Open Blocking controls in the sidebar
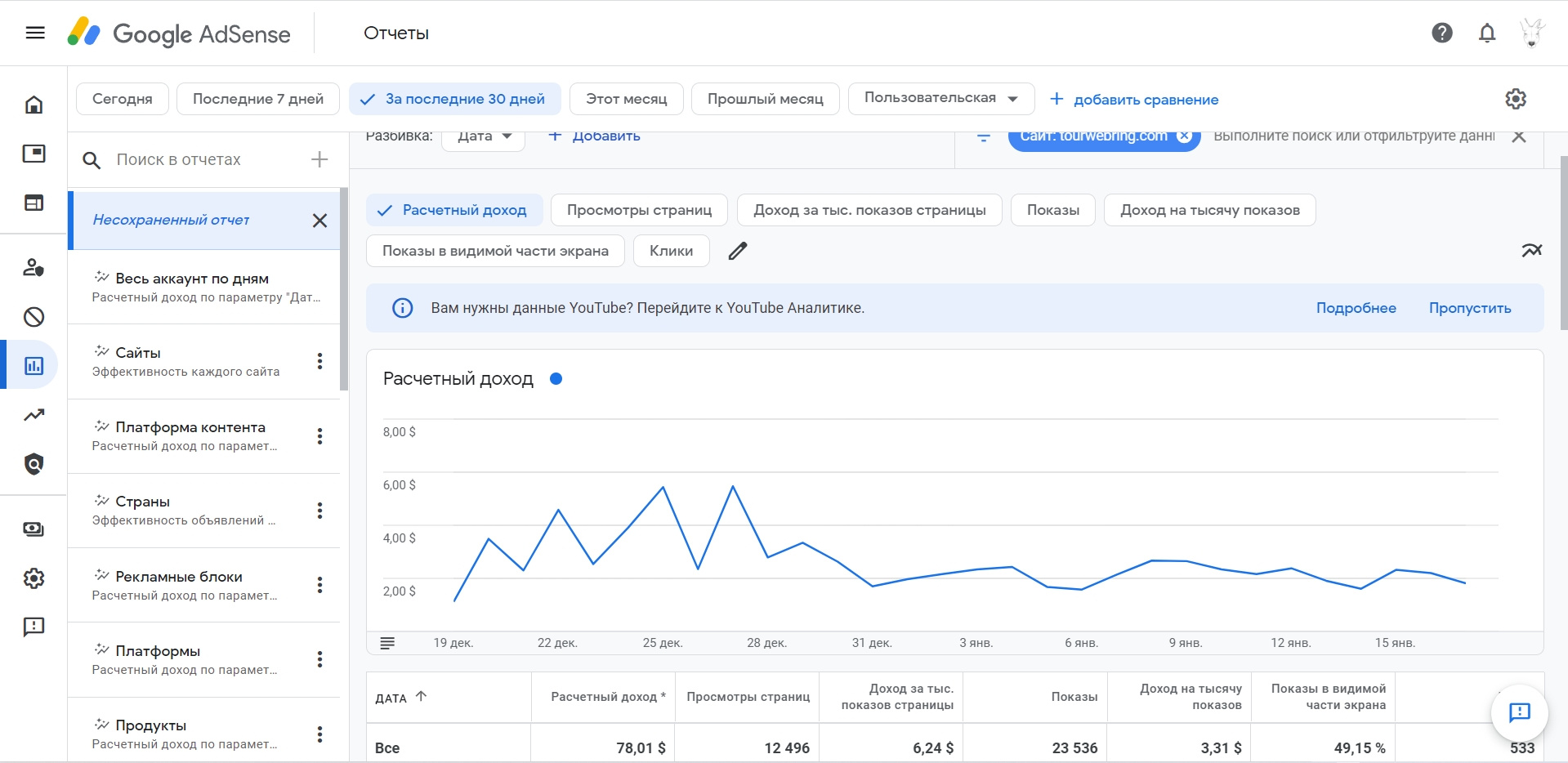 (34, 317)
